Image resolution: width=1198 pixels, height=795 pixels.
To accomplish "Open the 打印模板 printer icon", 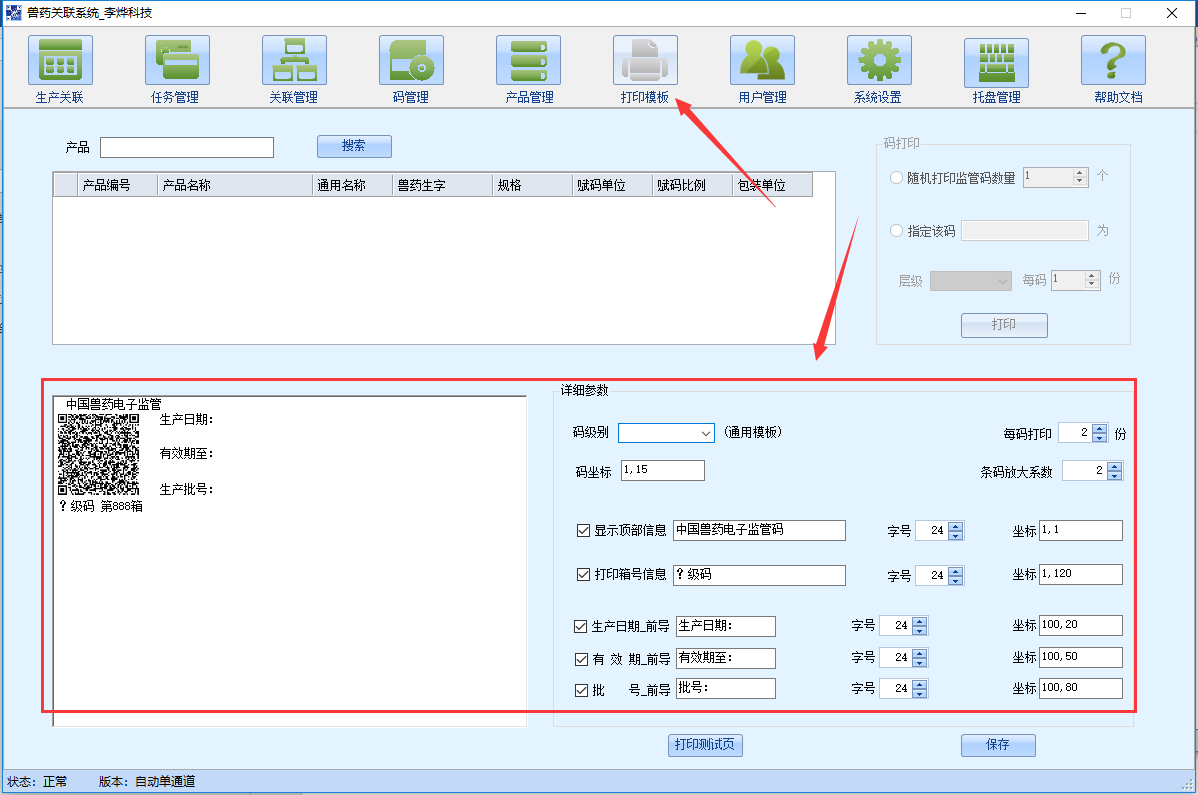I will tap(645, 60).
